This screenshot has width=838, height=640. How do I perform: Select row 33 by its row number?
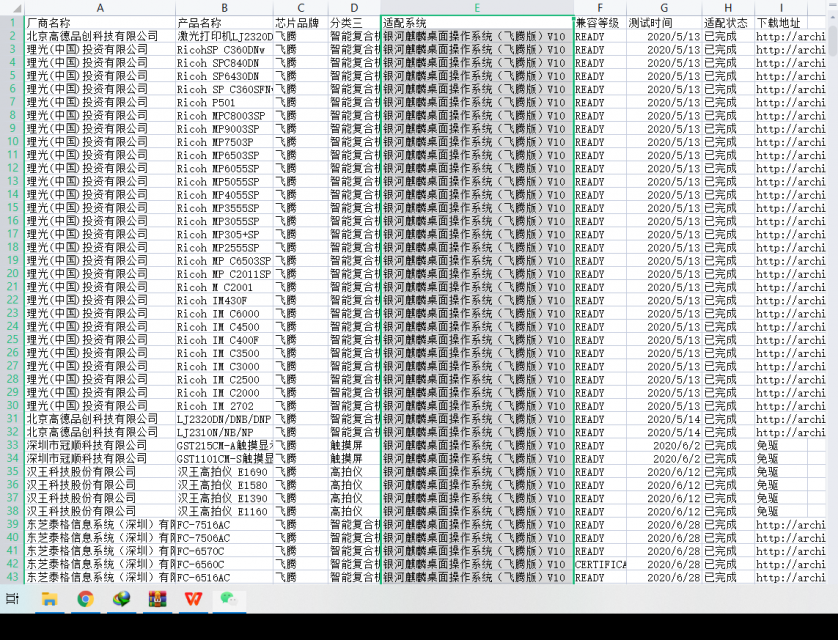click(x=12, y=446)
